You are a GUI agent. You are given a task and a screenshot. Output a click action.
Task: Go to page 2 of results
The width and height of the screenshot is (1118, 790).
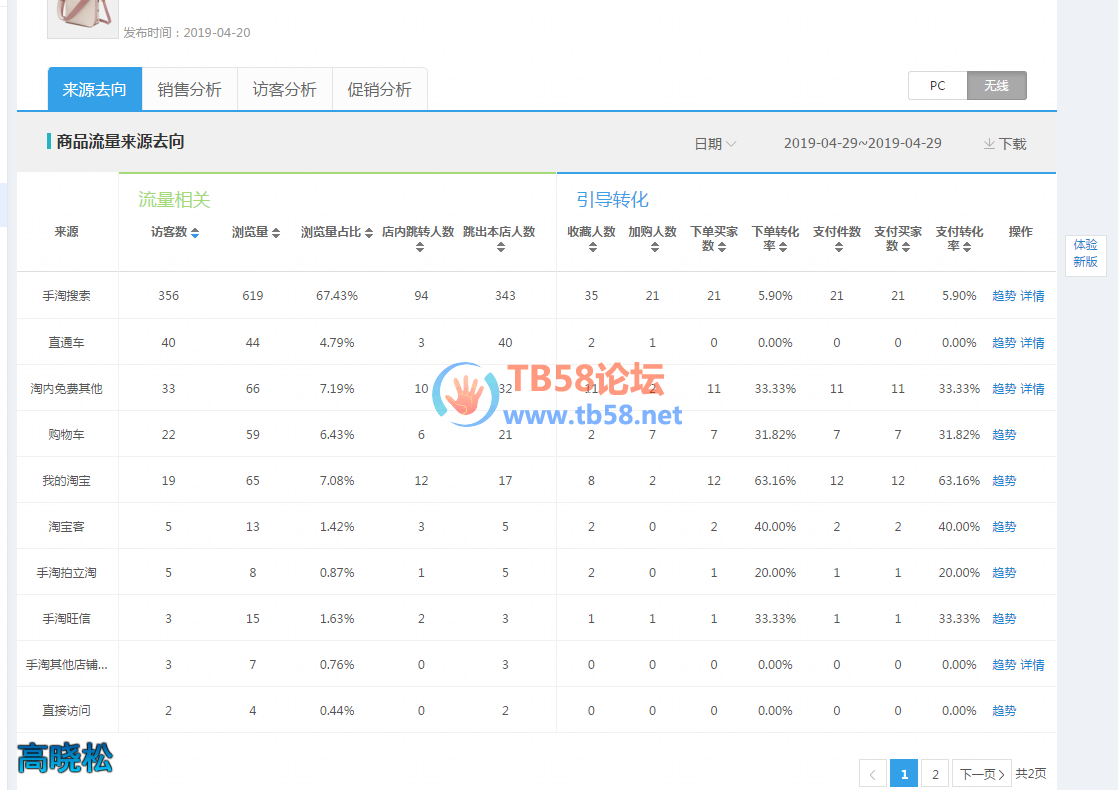click(934, 774)
